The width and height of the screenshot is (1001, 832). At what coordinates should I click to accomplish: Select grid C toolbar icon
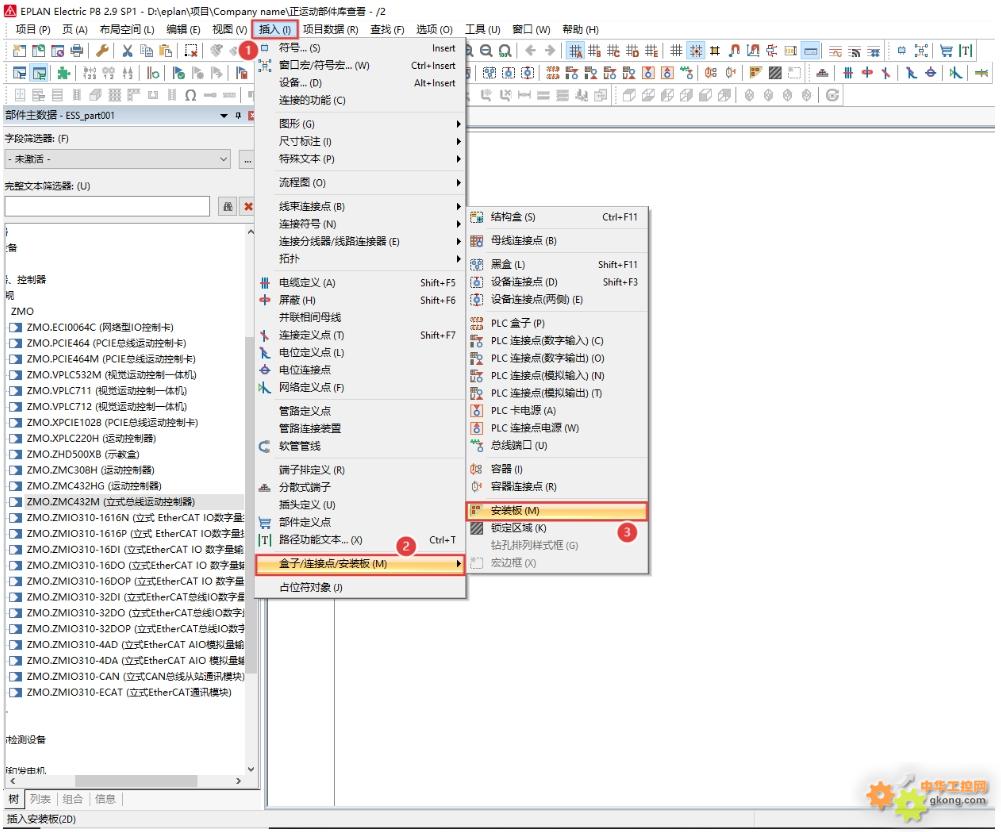click(x=613, y=50)
